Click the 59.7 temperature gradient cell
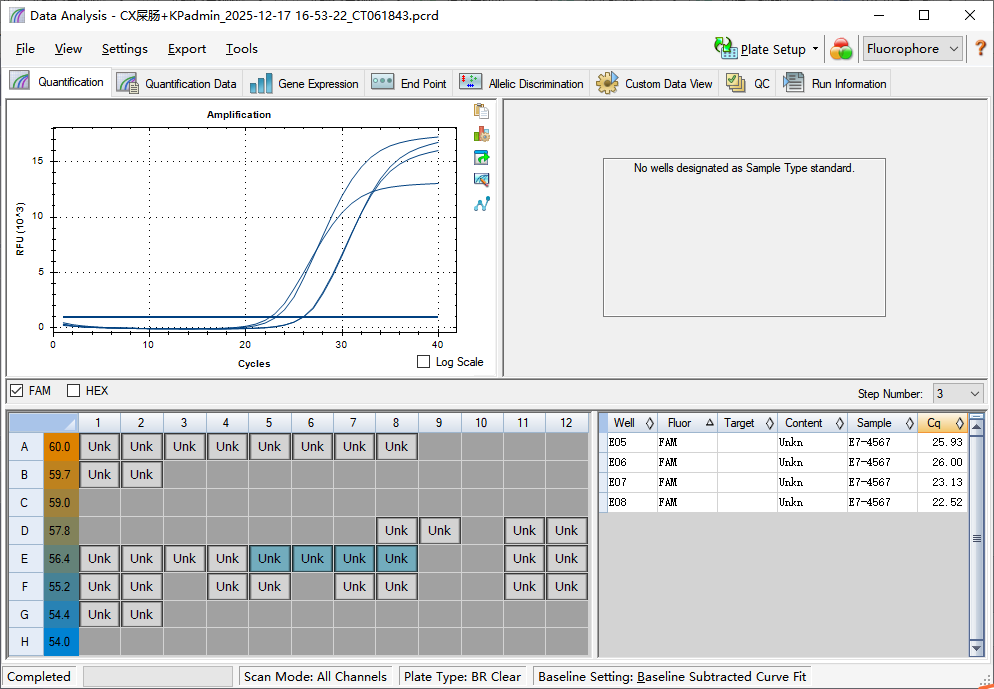The width and height of the screenshot is (994, 689). tap(61, 474)
